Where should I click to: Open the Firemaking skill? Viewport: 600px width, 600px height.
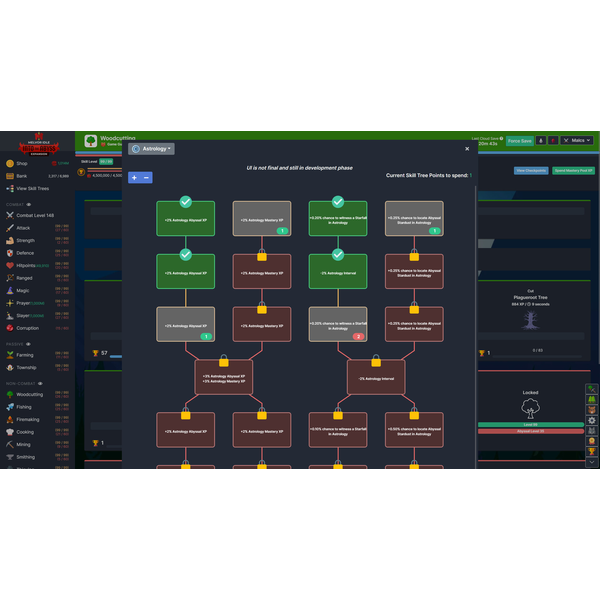click(x=29, y=419)
